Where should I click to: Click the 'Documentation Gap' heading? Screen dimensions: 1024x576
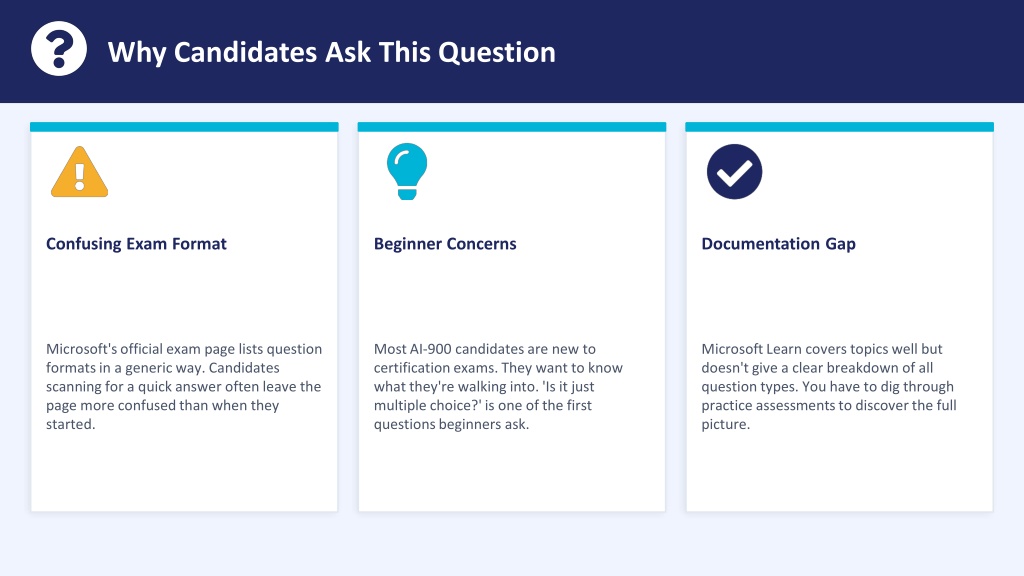click(x=778, y=244)
